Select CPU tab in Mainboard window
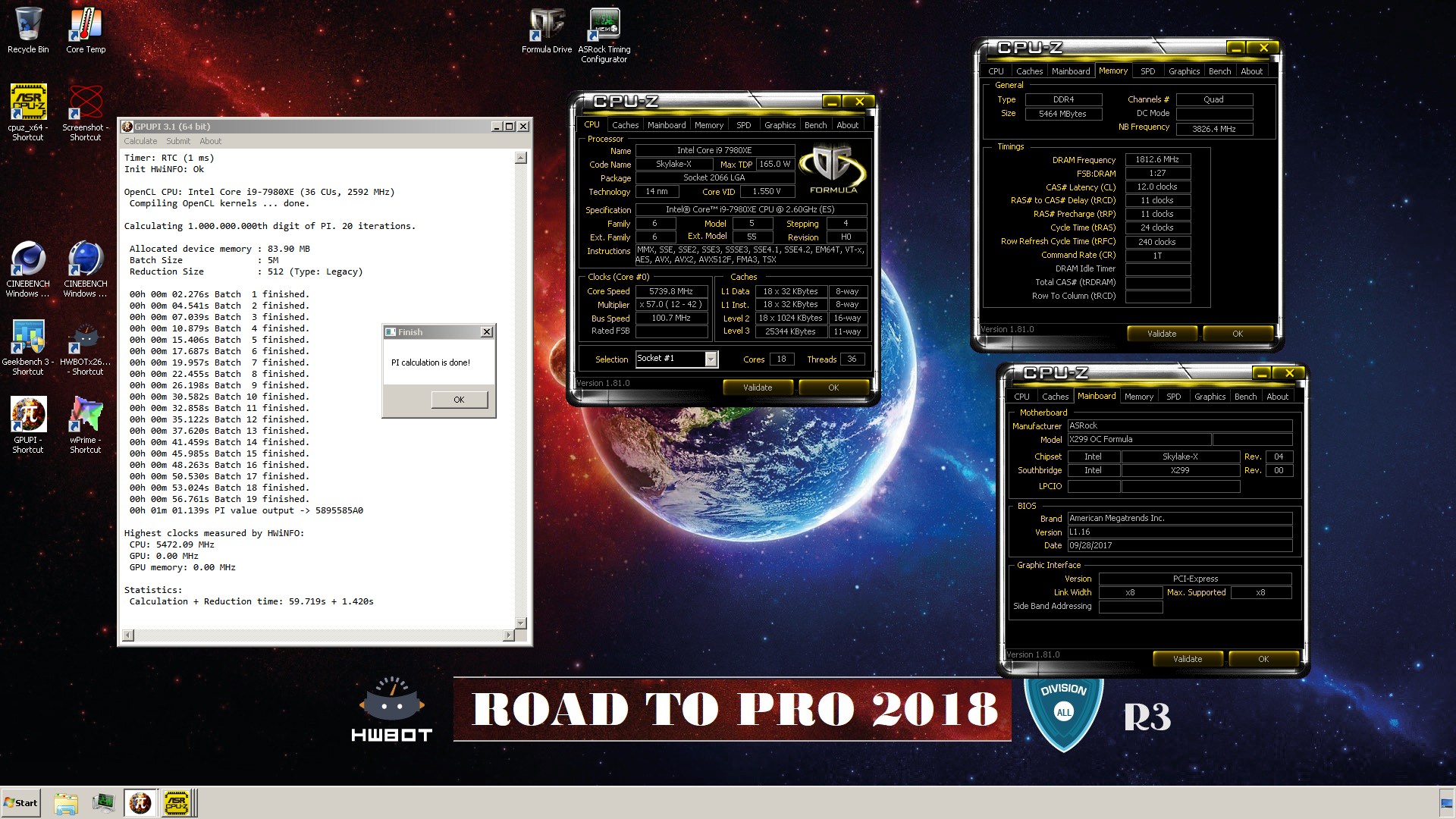 click(x=1022, y=397)
